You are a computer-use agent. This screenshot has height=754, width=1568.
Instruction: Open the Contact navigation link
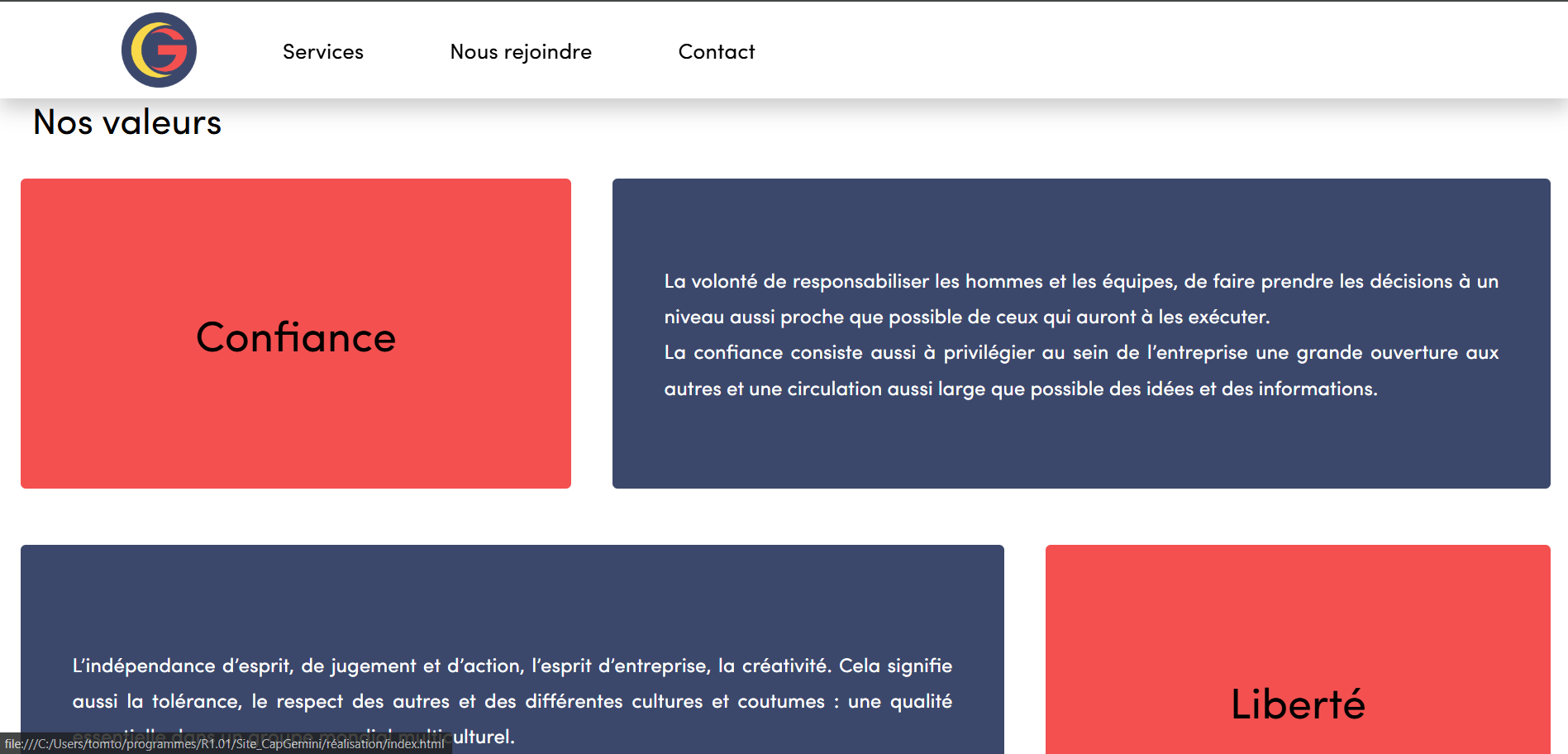pyautogui.click(x=717, y=51)
